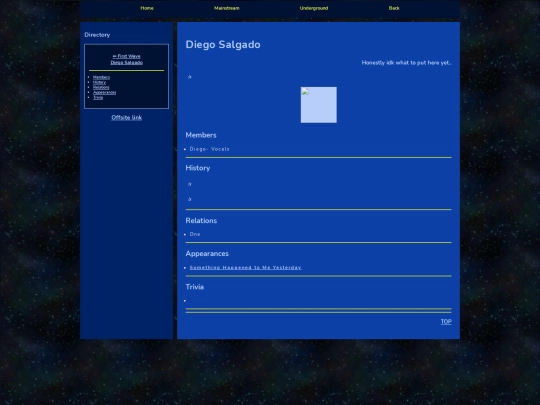Click the Relations section heading
Image resolution: width=540 pixels, height=405 pixels.
201,221
